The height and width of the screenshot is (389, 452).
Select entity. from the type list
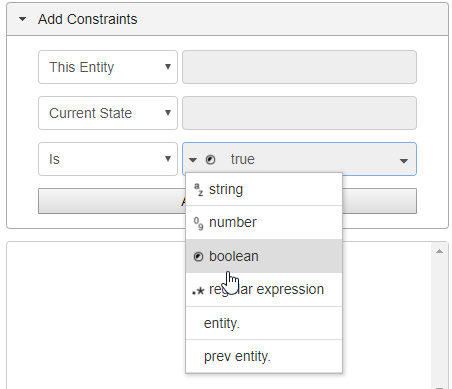coord(264,323)
